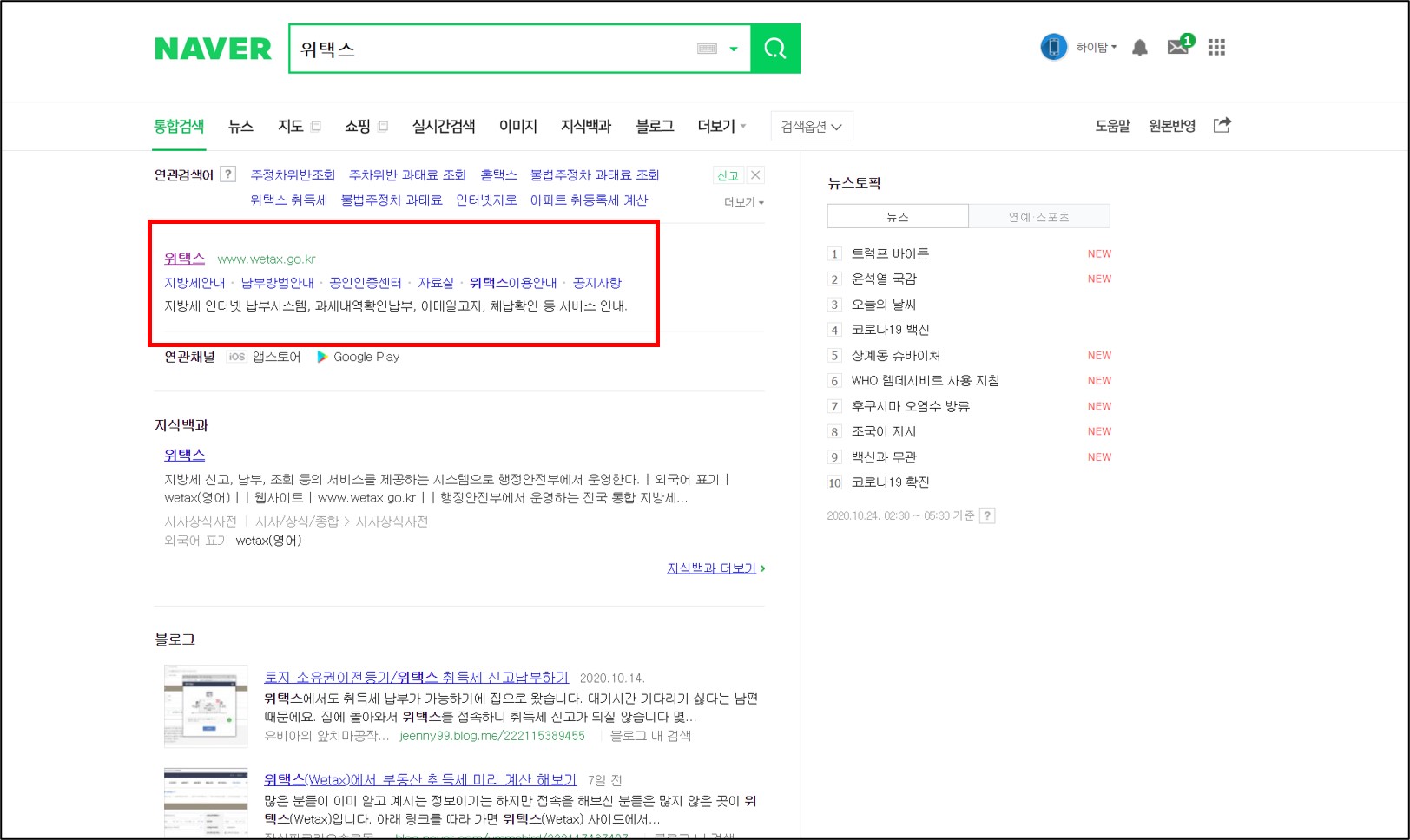The width and height of the screenshot is (1410, 840).
Task: Open the Google Play channel link
Action: pos(359,357)
